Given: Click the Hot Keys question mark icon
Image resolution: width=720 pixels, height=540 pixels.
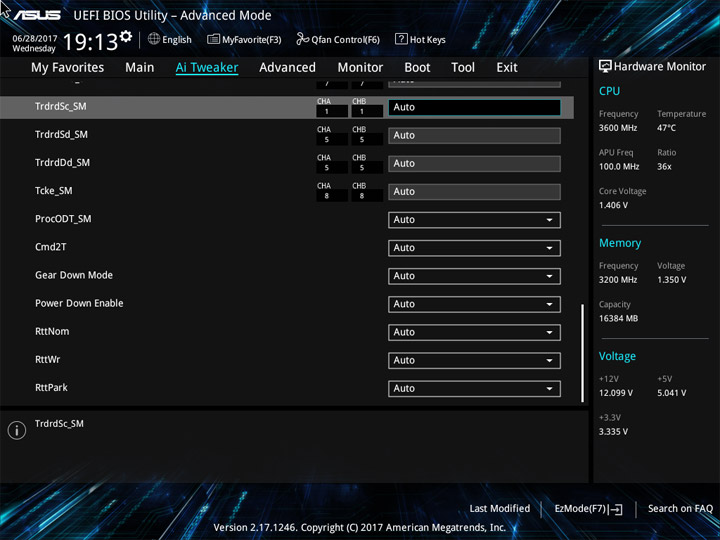Looking at the screenshot, I should point(401,39).
